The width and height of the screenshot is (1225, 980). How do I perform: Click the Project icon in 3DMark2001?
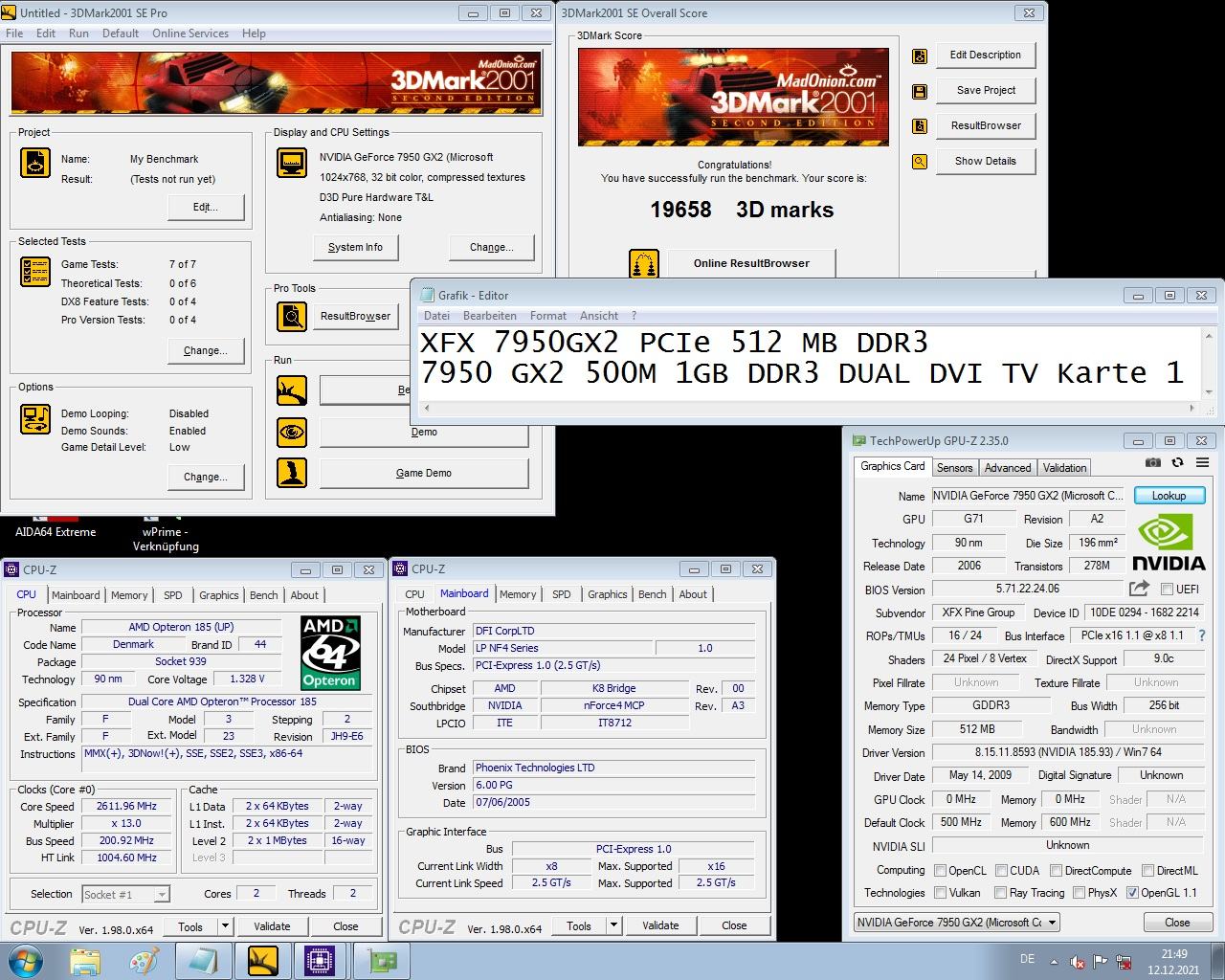pyautogui.click(x=35, y=163)
